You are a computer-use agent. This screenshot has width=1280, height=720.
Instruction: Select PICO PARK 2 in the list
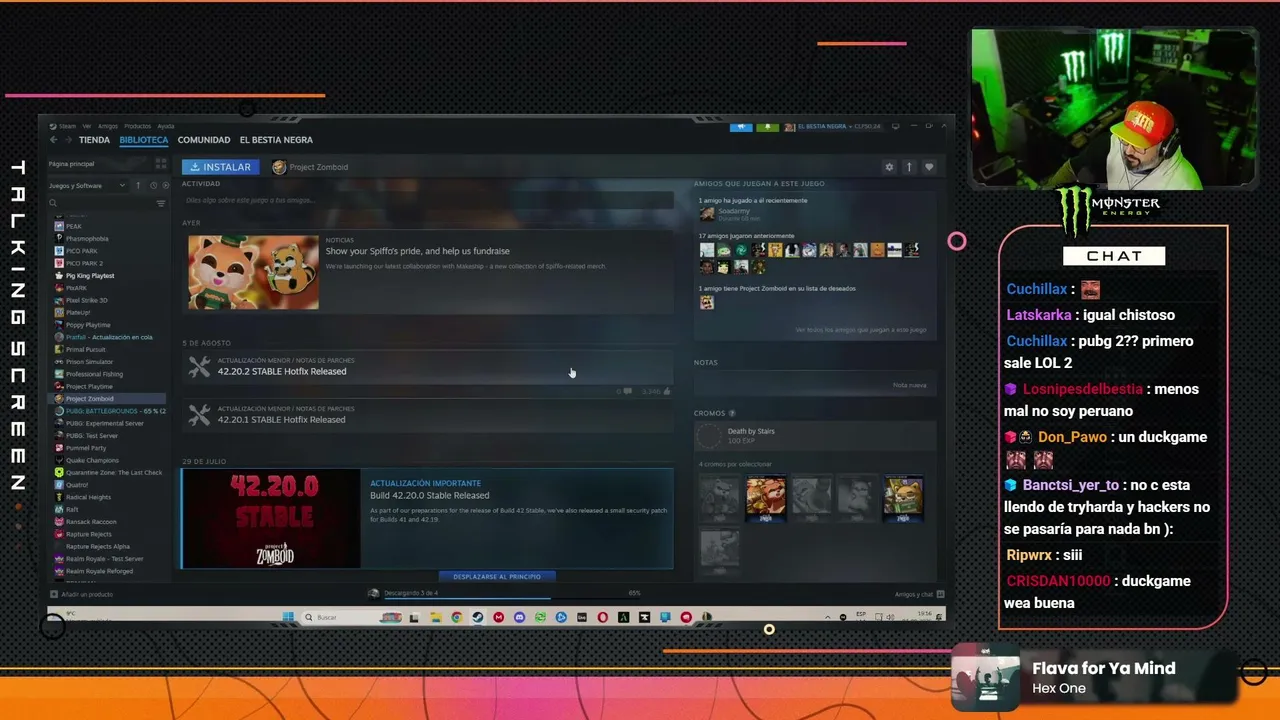pos(84,263)
